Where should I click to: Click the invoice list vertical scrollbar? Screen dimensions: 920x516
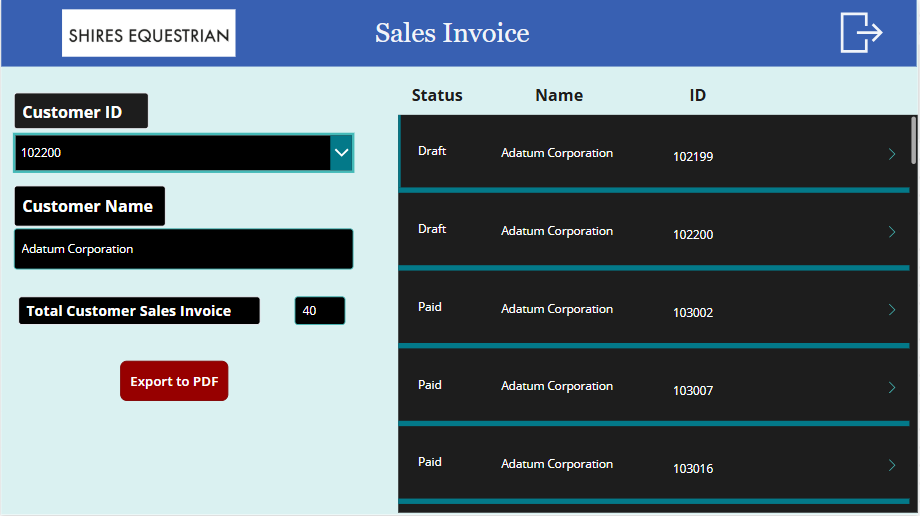[x=914, y=141]
